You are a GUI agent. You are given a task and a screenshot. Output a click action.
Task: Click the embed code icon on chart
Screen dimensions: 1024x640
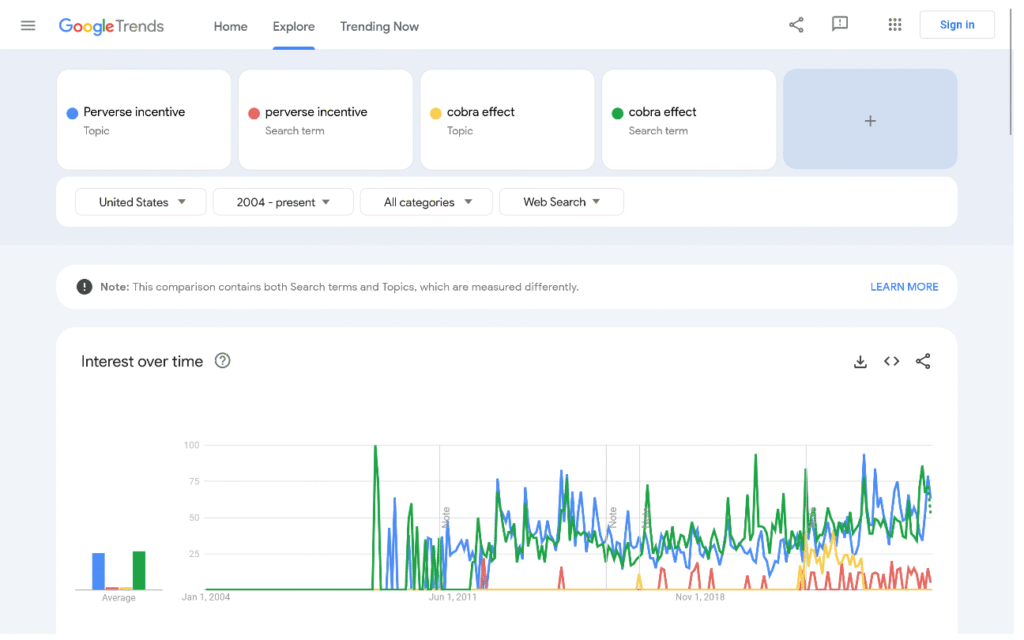[891, 362]
